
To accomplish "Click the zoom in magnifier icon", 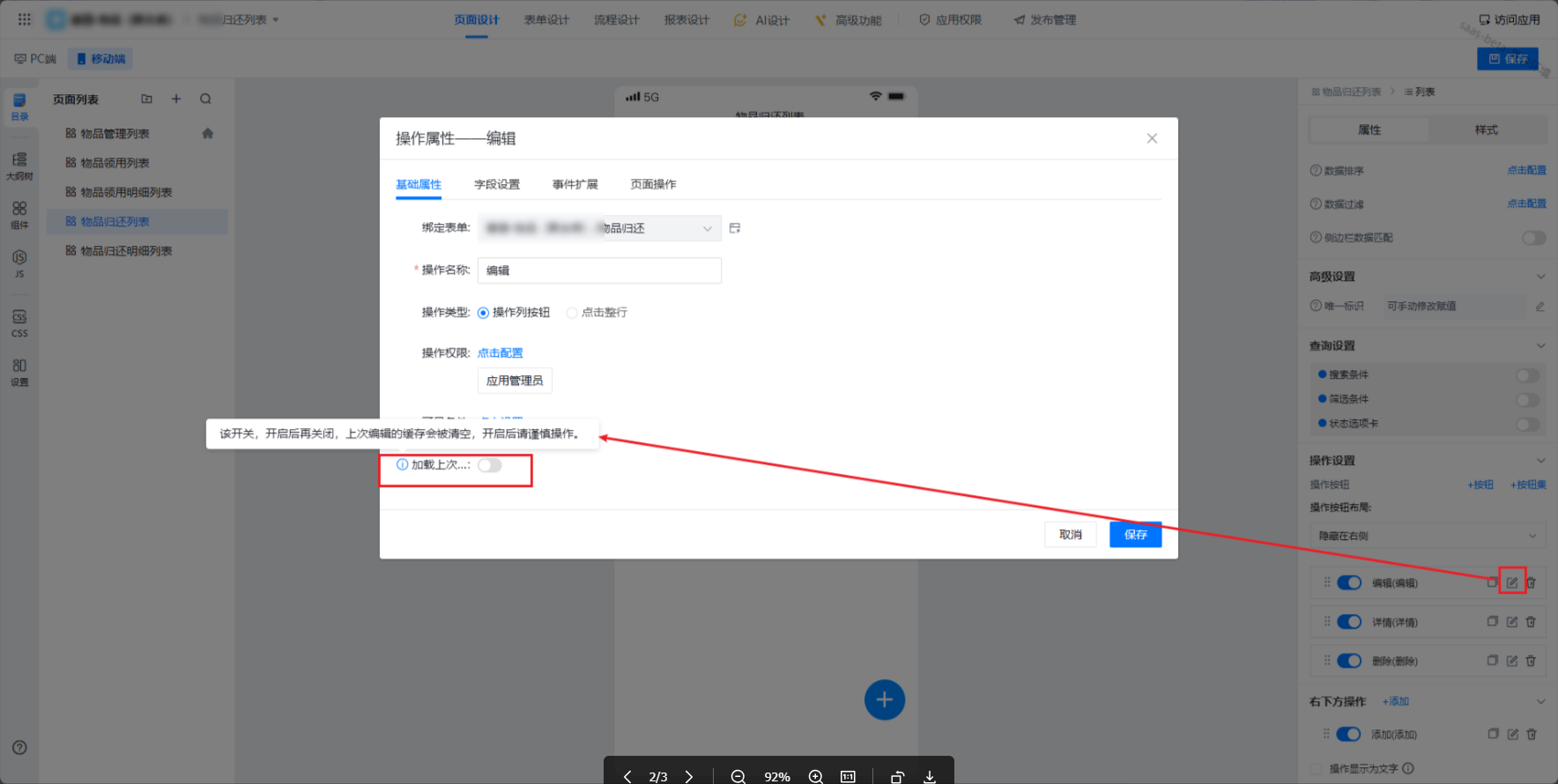I will pyautogui.click(x=816, y=776).
